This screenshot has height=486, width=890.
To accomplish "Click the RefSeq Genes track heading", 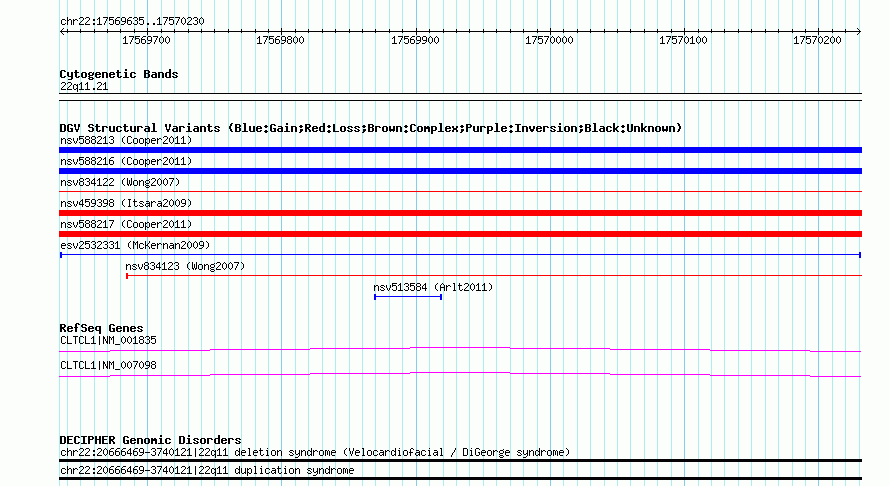I will [x=101, y=328].
